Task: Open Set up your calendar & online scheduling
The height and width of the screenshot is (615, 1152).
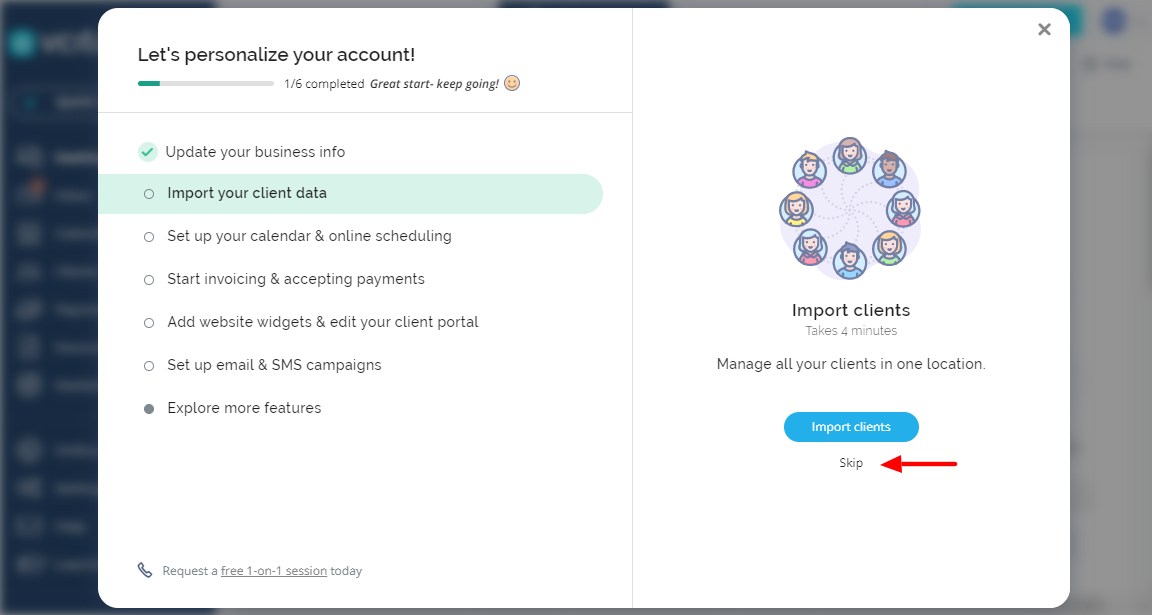Action: 309,237
